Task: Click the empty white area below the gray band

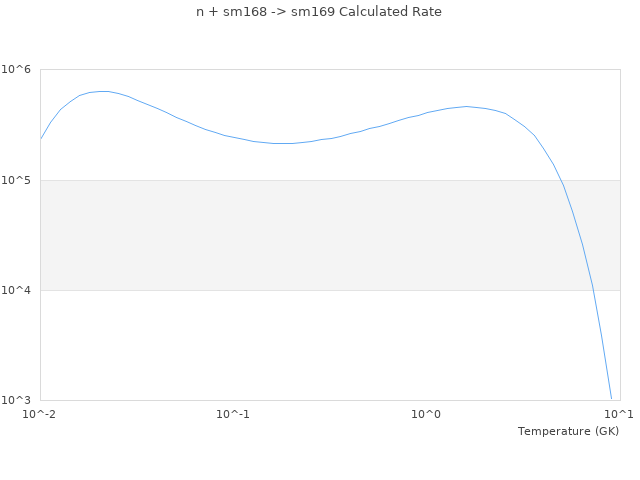Action: [x=300, y=345]
